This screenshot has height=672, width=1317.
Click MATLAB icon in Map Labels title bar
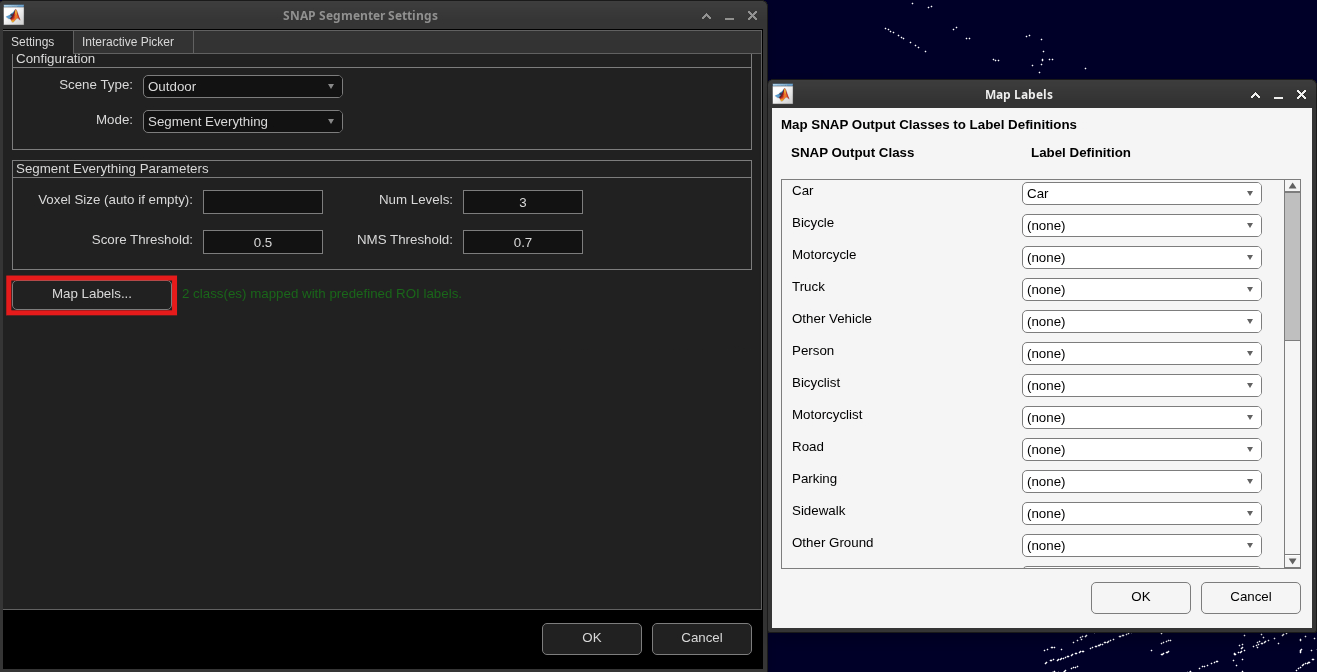click(783, 94)
